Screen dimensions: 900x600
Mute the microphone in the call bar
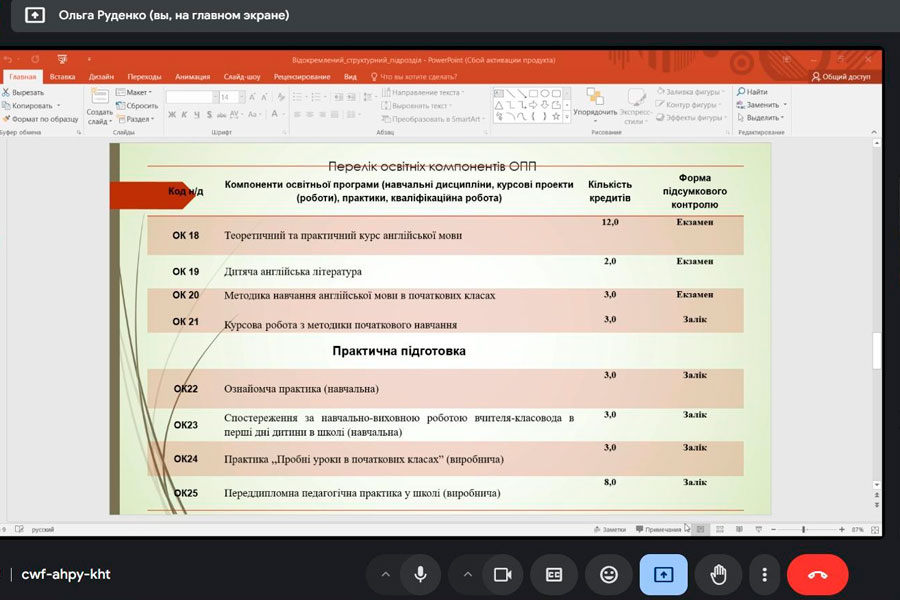pos(420,574)
